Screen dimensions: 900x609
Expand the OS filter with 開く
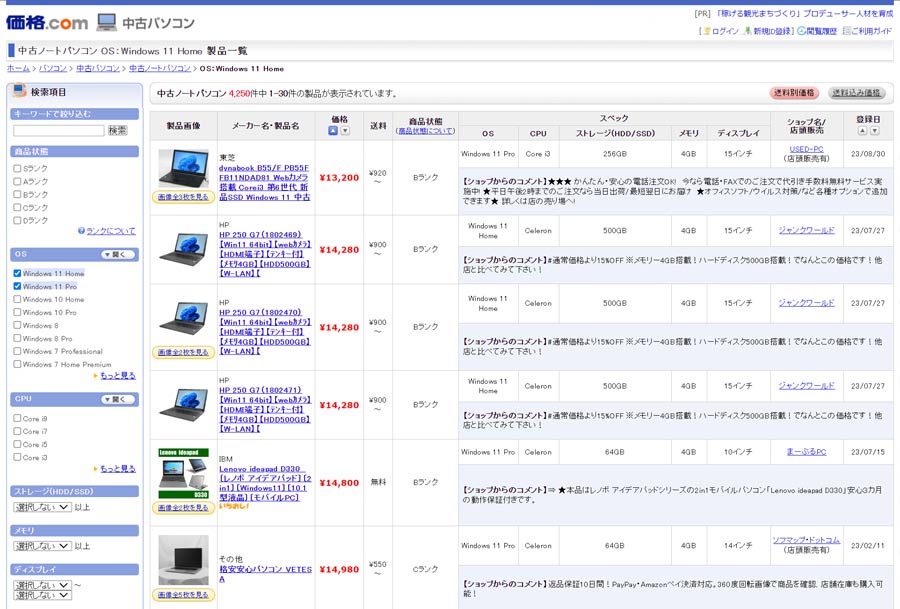[x=118, y=254]
